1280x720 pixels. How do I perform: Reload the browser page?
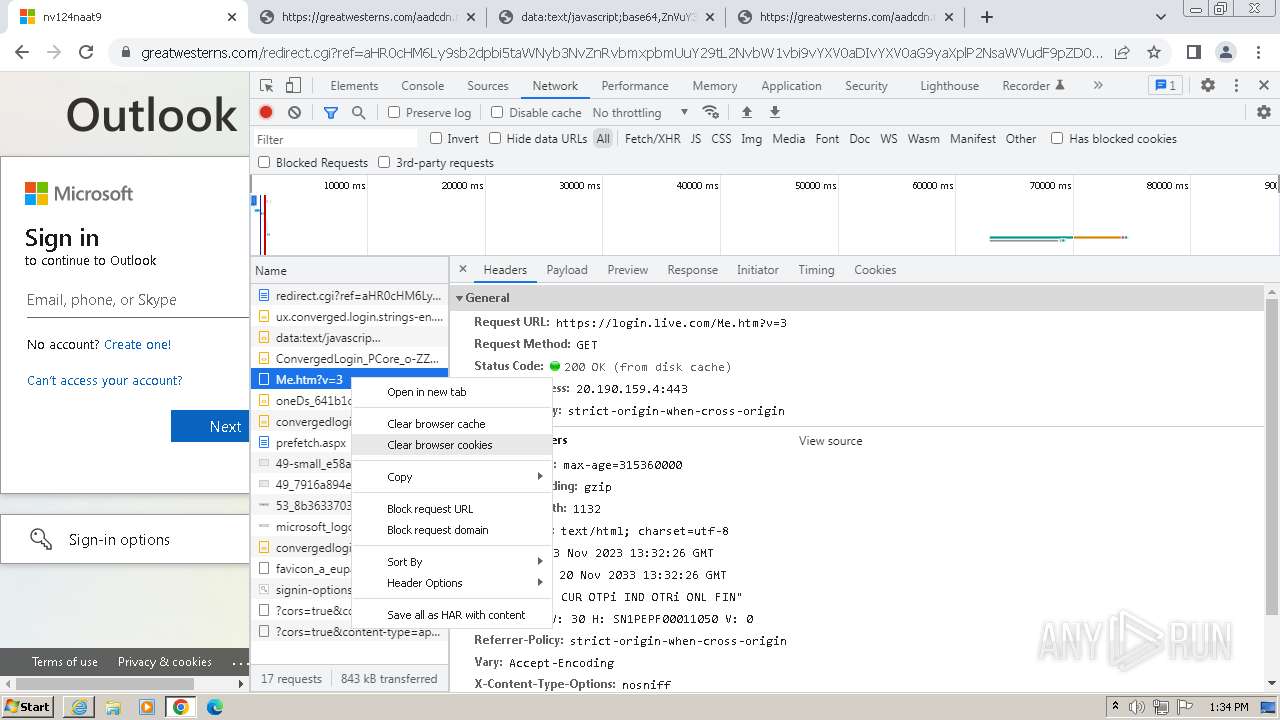tap(86, 52)
